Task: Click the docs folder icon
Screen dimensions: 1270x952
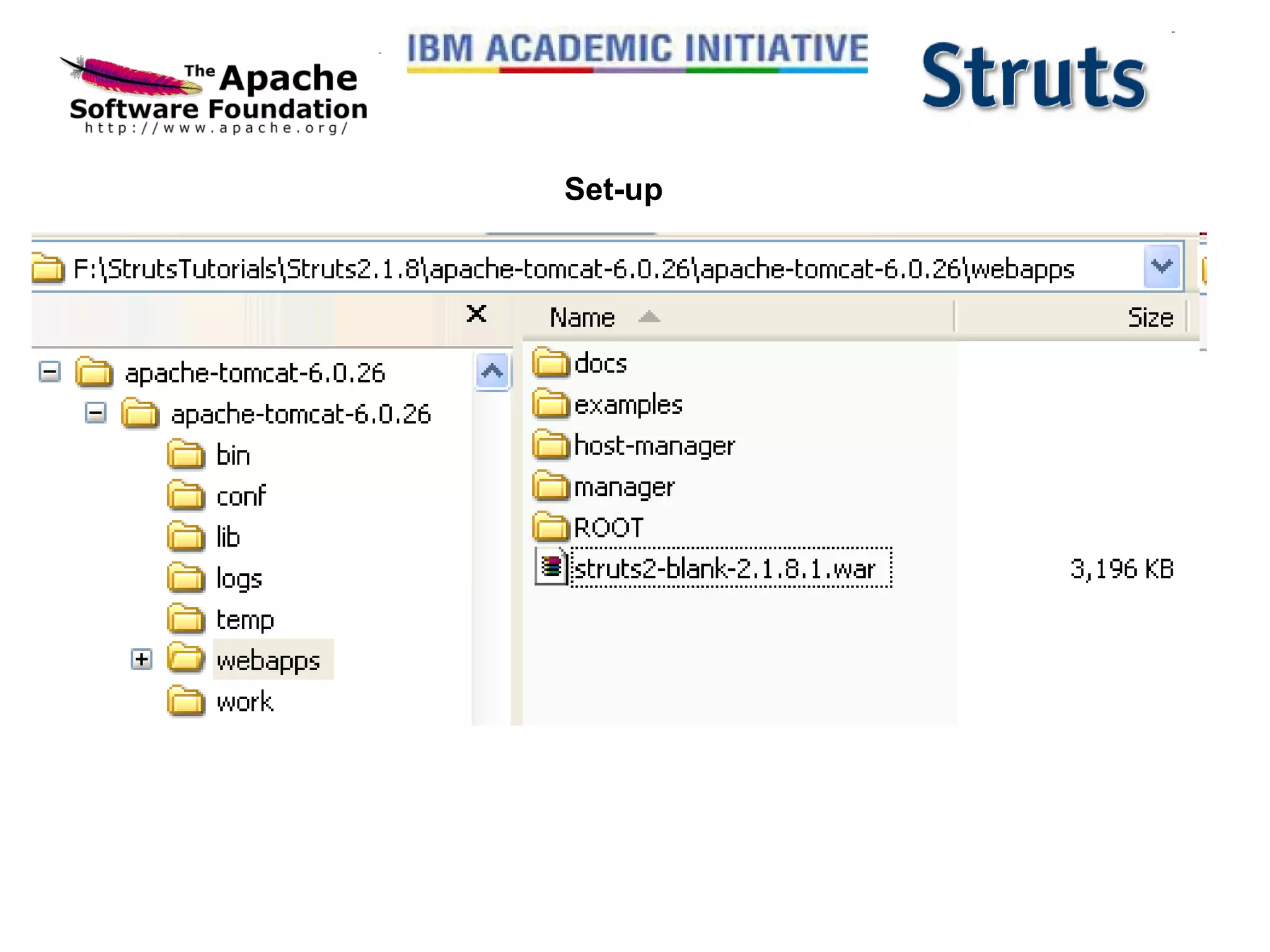Action: click(551, 363)
